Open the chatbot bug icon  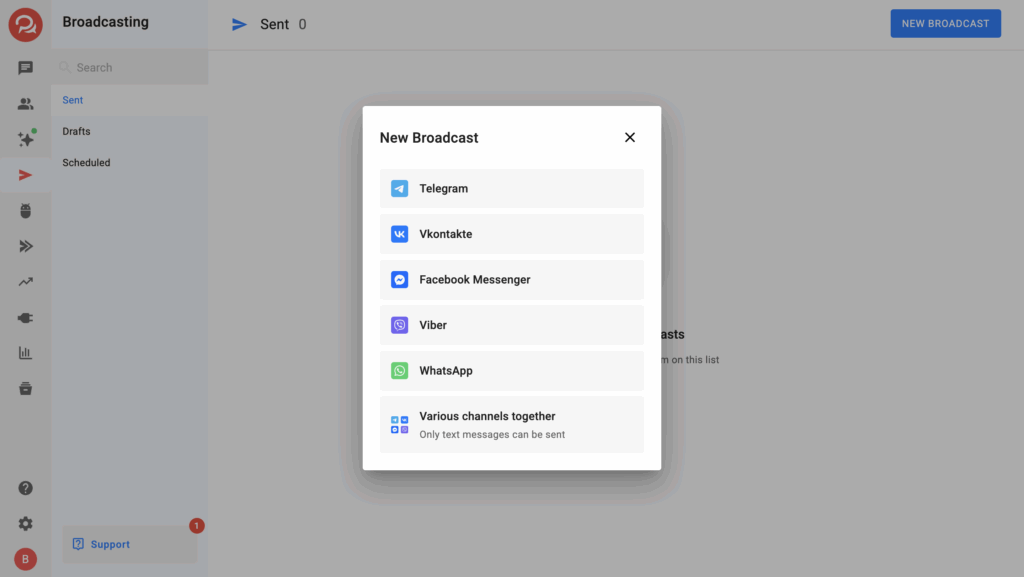[25, 211]
